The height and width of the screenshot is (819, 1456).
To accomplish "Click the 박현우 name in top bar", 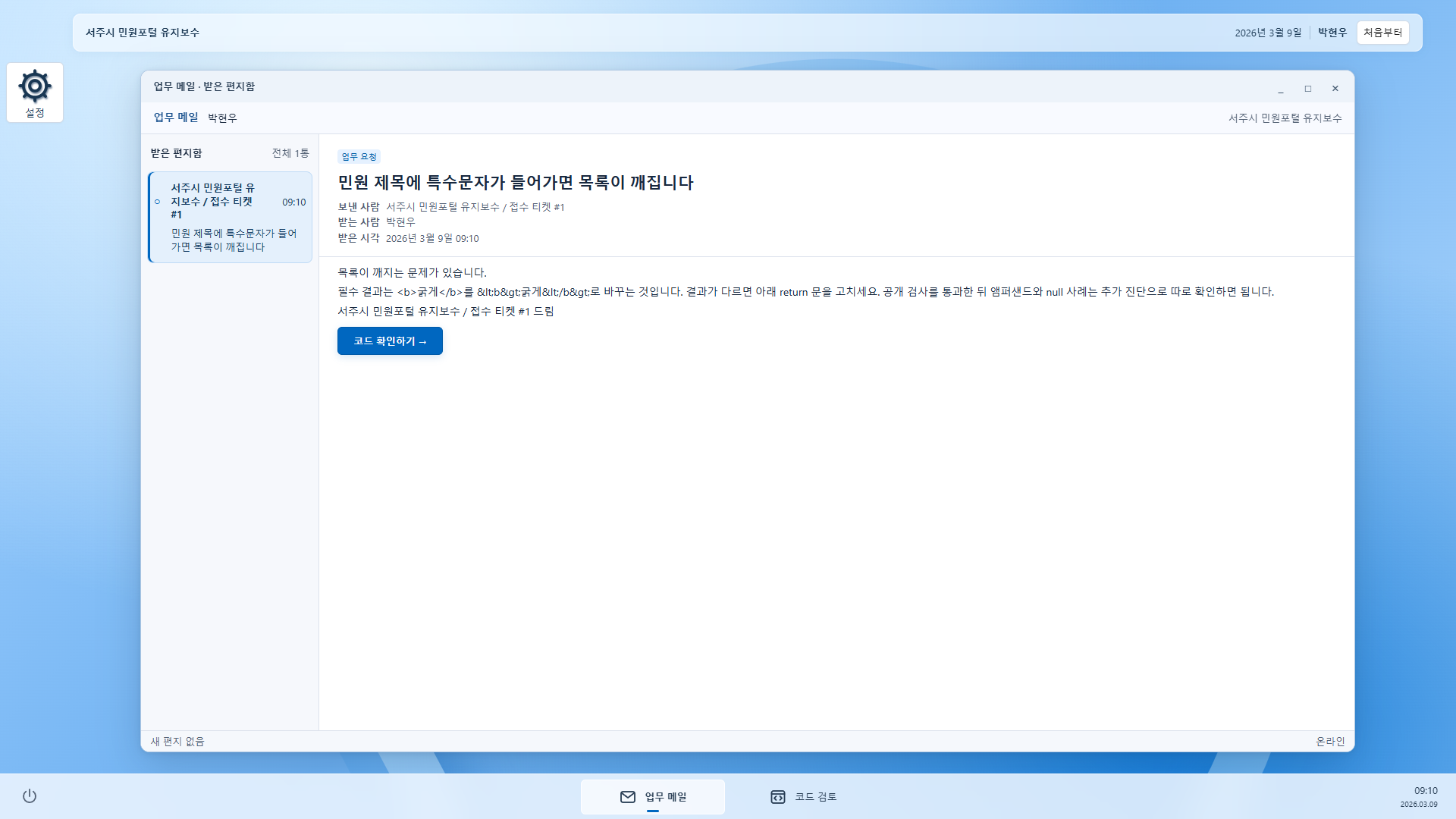I will point(1332,33).
